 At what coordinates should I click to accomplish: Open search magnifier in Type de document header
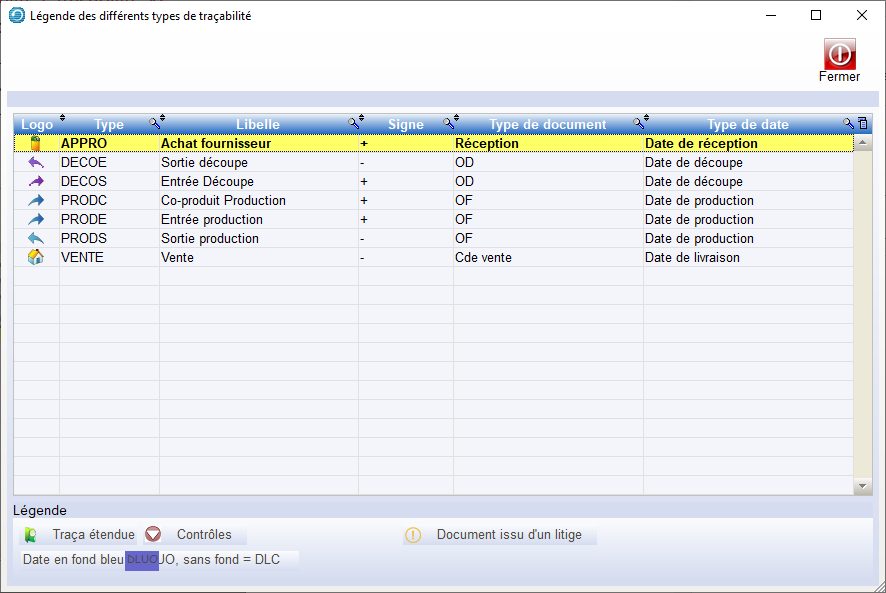coord(637,123)
